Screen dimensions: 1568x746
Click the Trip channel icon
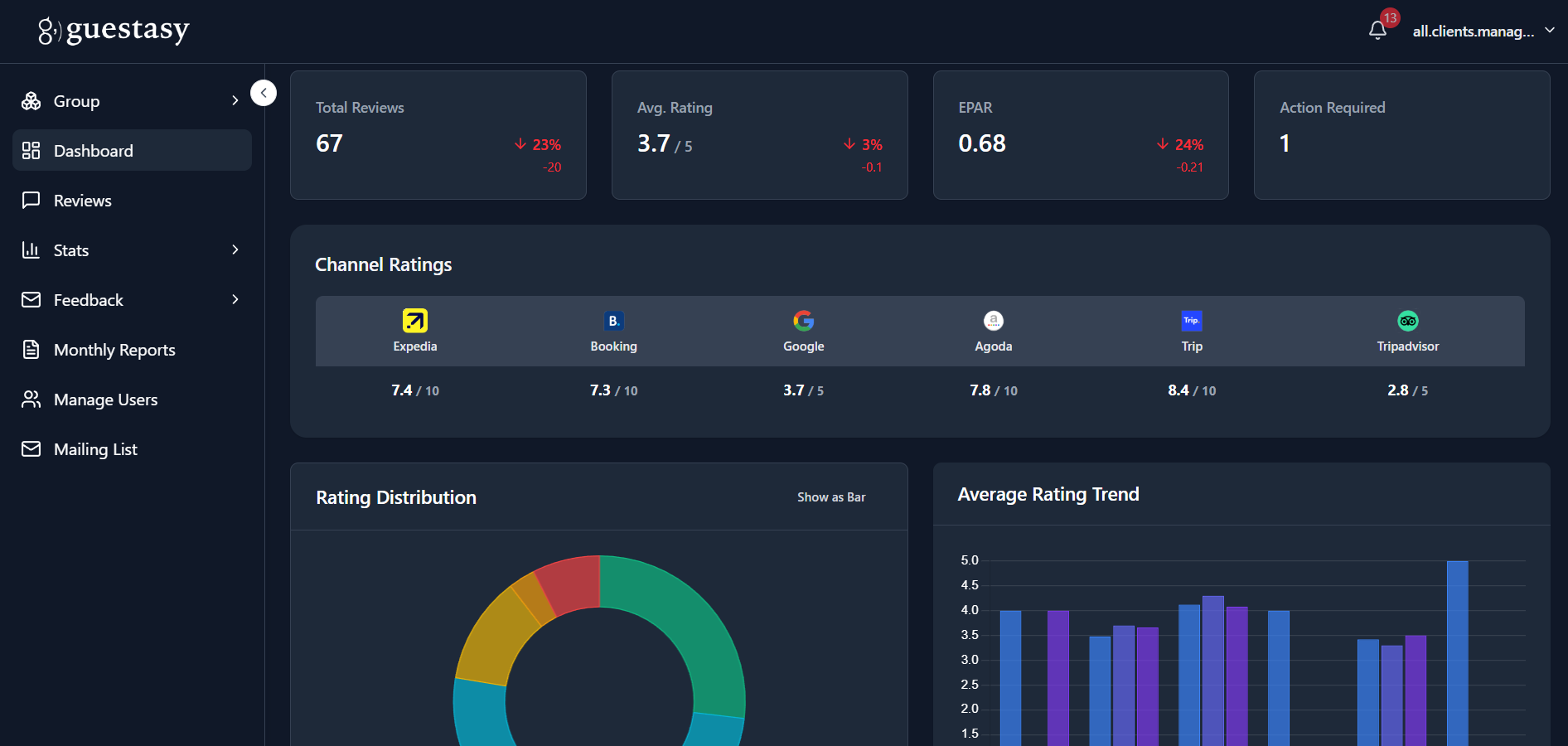tap(1191, 320)
